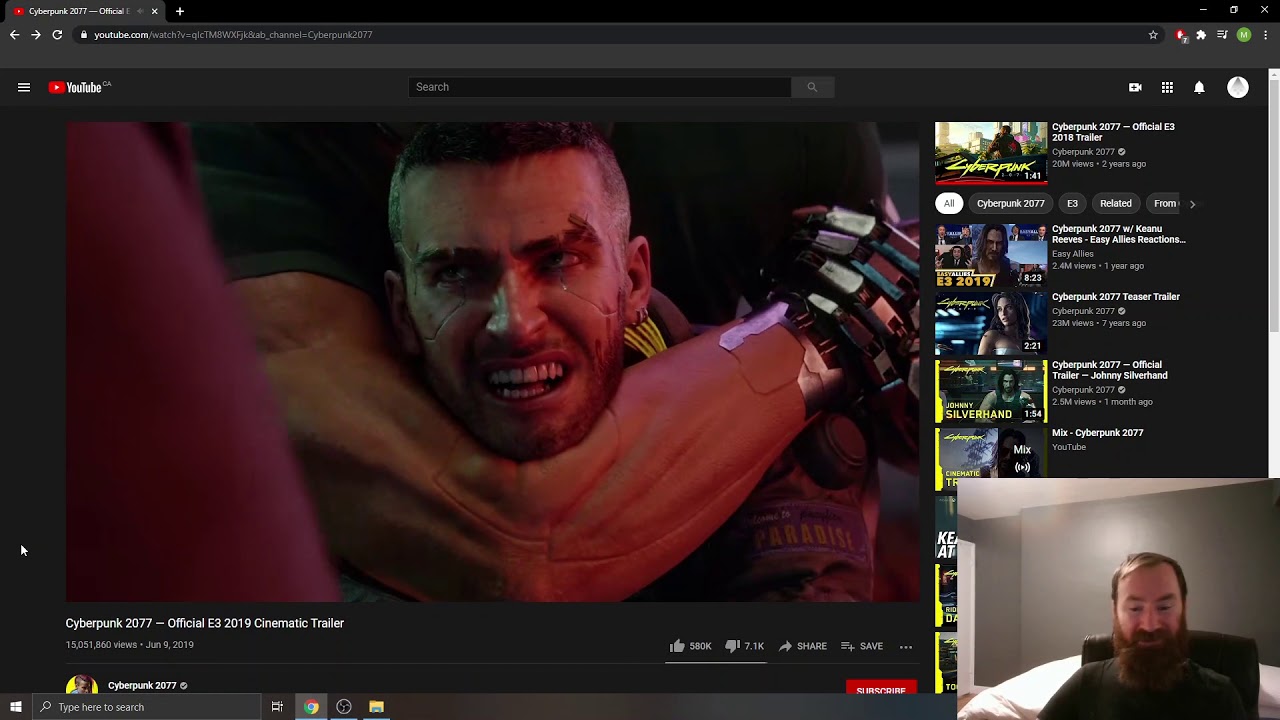Screen dimensions: 1280x720
Task: Click the YouTube logo to go home
Action: (x=76, y=88)
